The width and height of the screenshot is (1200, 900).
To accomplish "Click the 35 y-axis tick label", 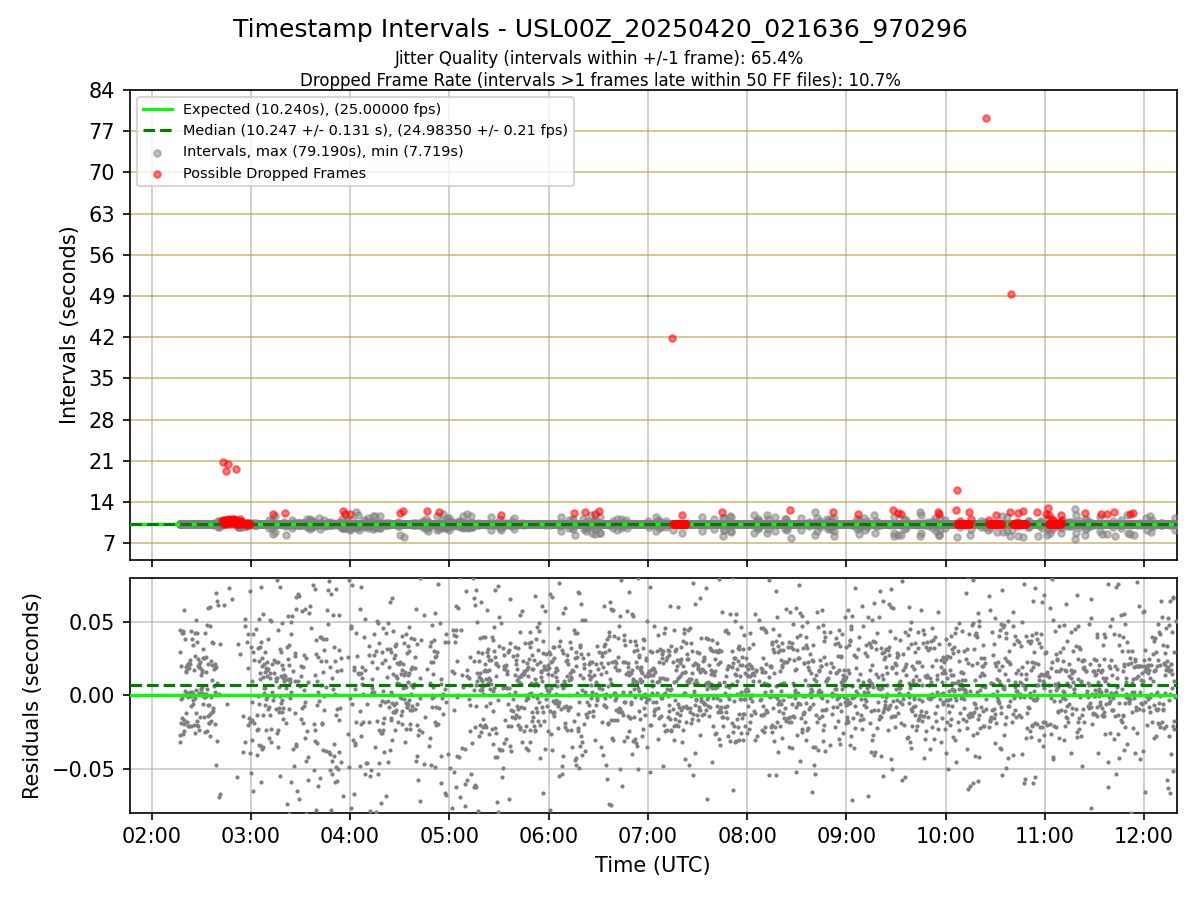I will pos(103,379).
